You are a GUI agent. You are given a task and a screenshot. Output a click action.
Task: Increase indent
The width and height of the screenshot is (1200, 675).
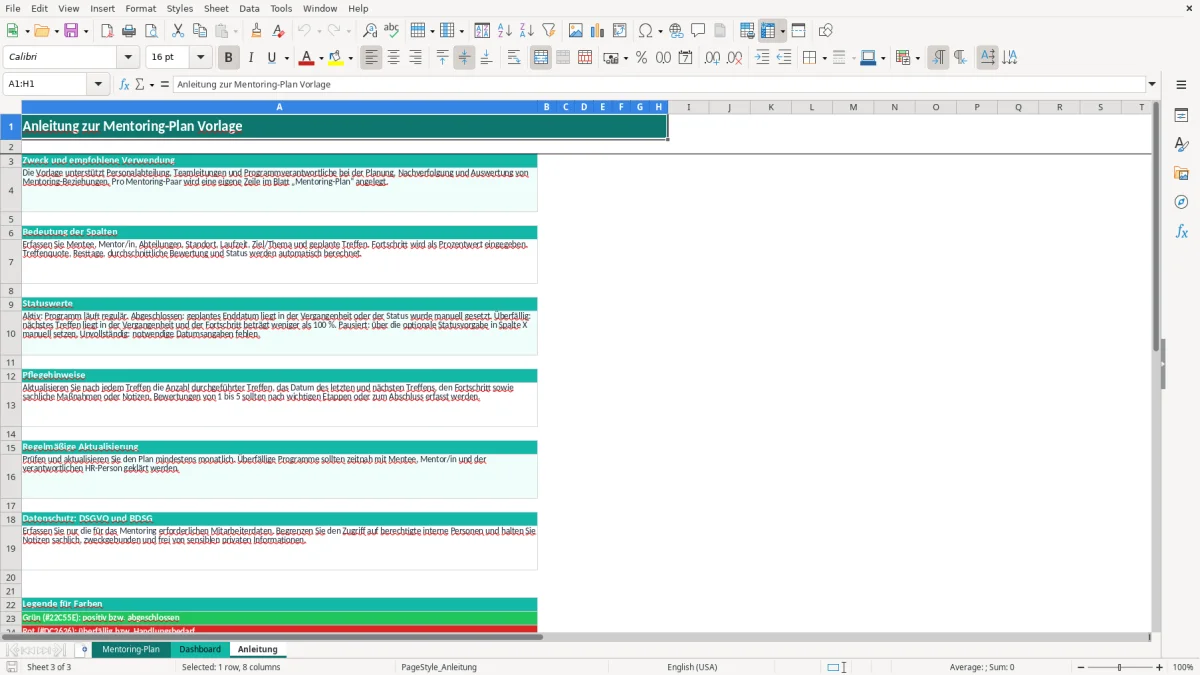tap(762, 58)
